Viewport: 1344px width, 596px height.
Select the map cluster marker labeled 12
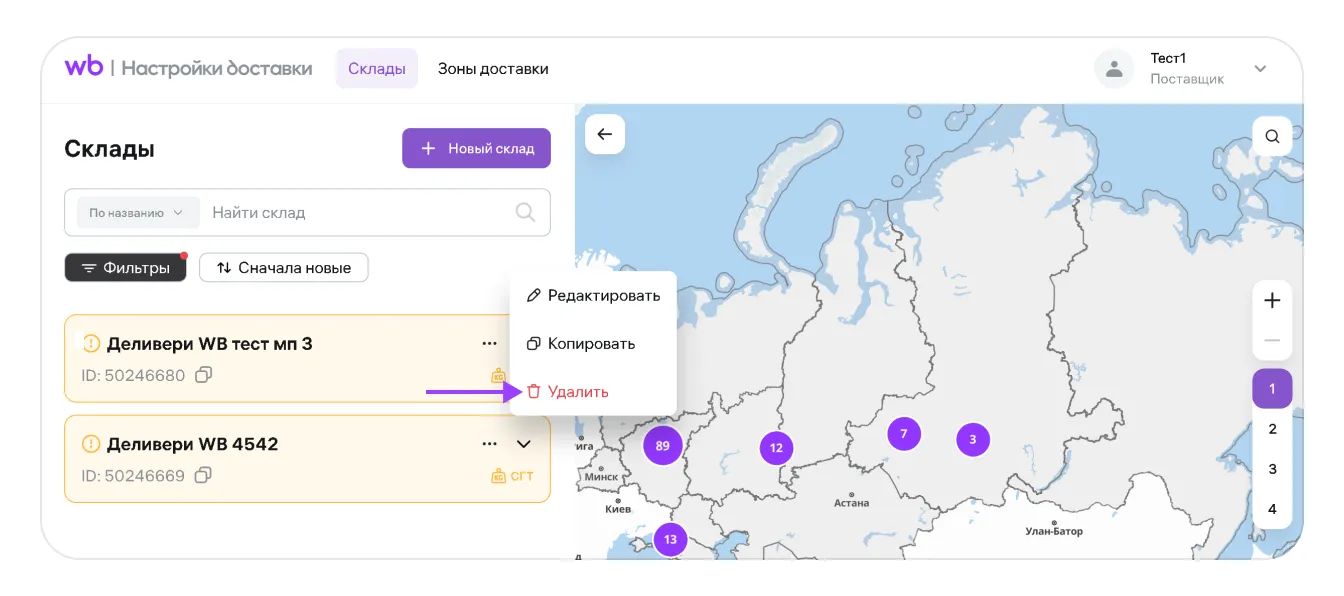[776, 448]
